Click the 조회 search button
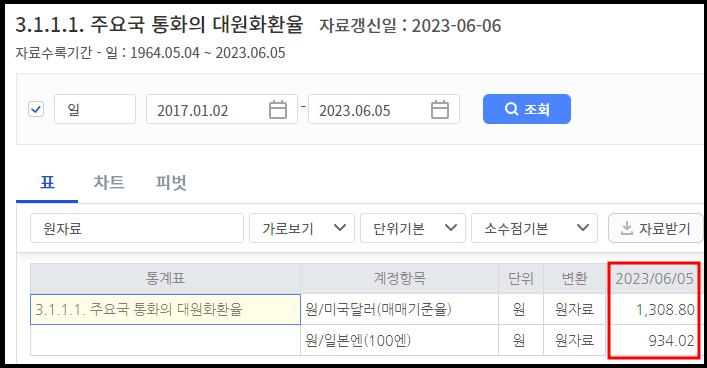The image size is (707, 368). point(527,109)
